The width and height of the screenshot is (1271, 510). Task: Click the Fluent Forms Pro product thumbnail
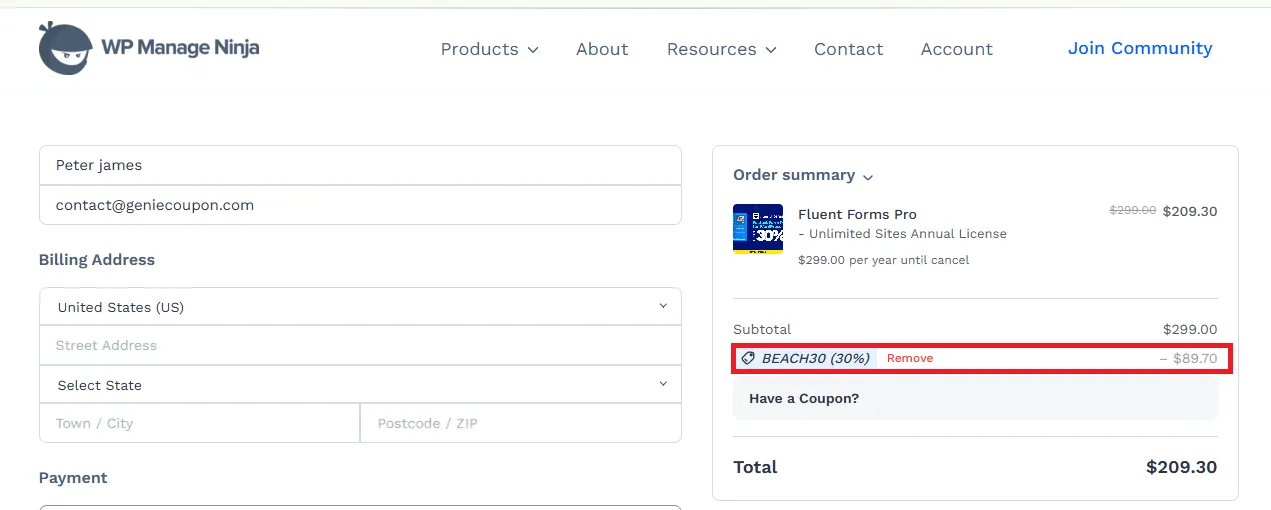point(758,229)
